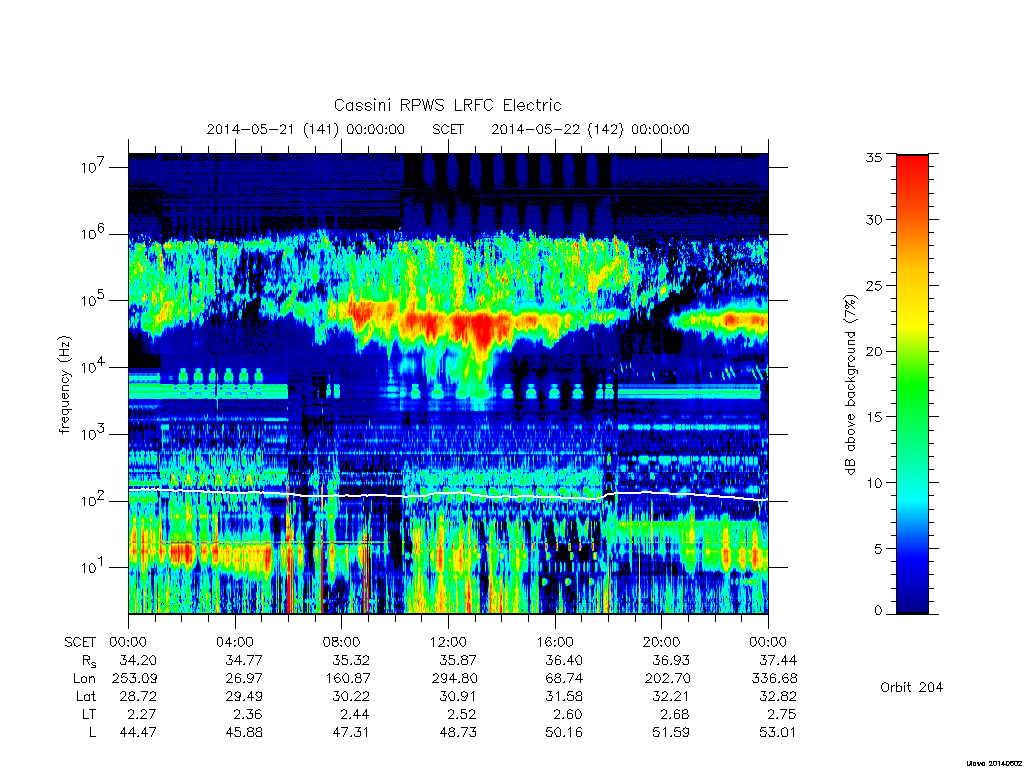Image resolution: width=1024 pixels, height=768 pixels.
Task: Click the 04:00 time tick label
Action: (x=234, y=643)
